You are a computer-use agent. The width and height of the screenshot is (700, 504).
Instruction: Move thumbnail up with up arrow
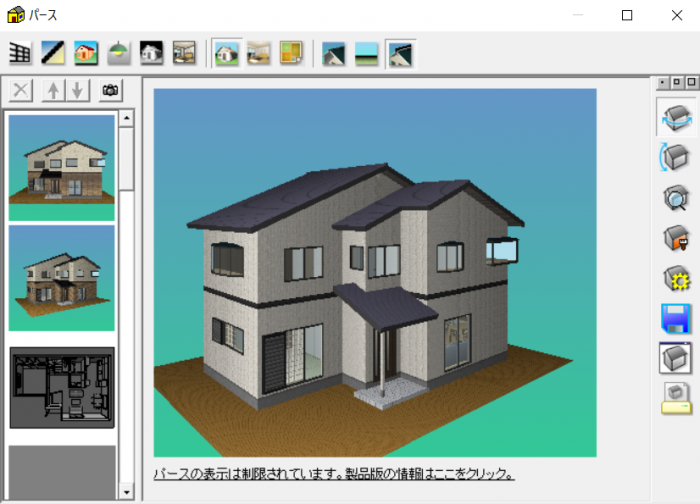[54, 91]
